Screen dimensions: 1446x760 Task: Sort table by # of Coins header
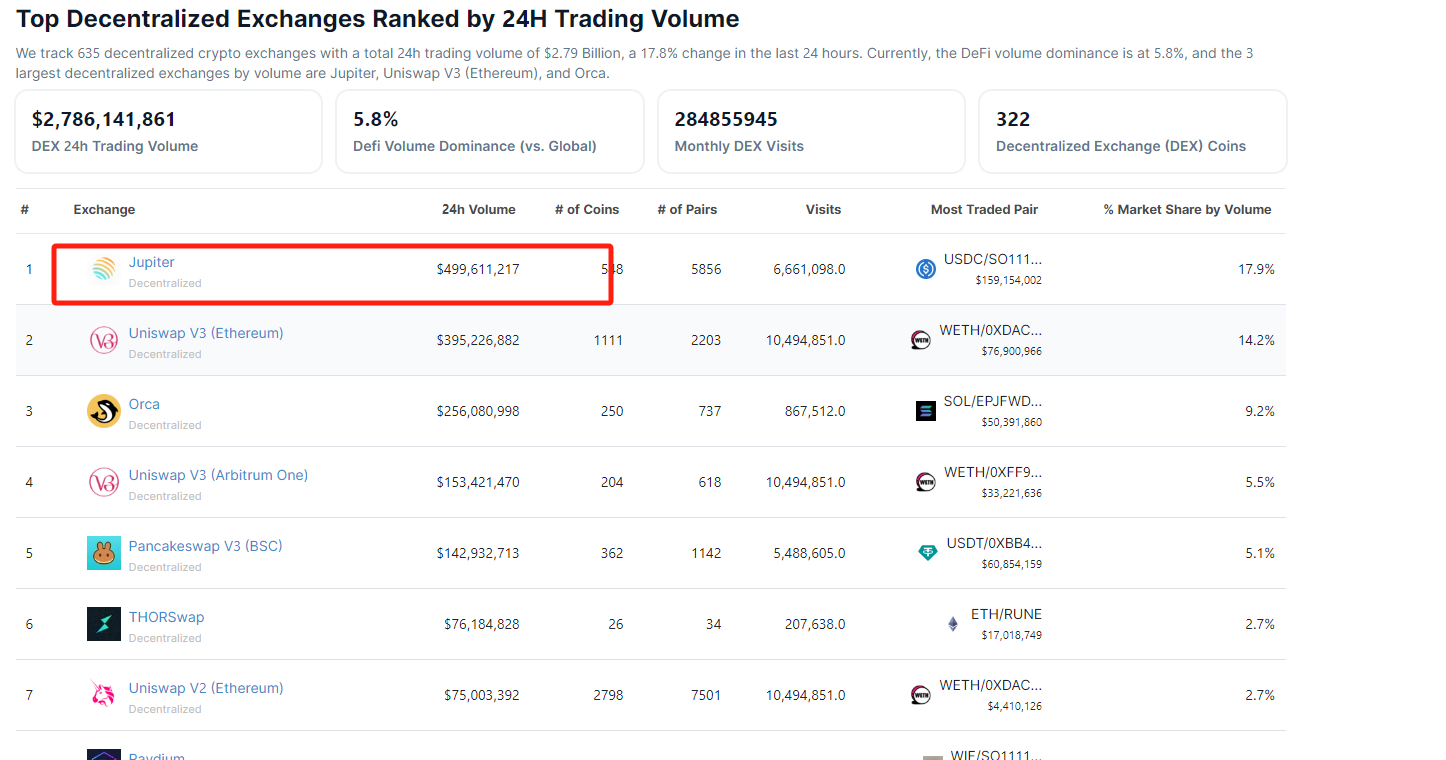(x=587, y=210)
